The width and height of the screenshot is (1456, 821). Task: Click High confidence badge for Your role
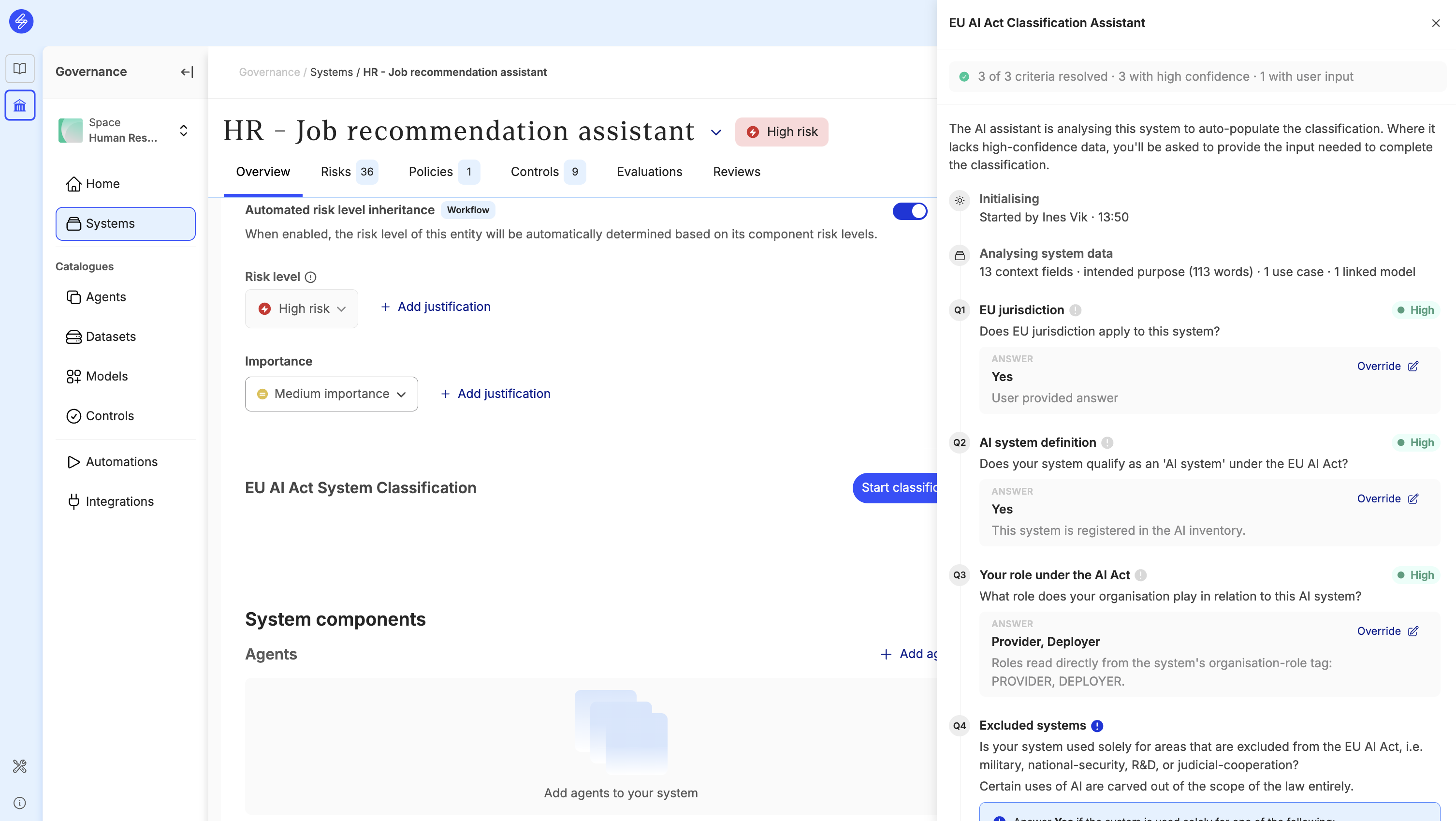tap(1416, 575)
